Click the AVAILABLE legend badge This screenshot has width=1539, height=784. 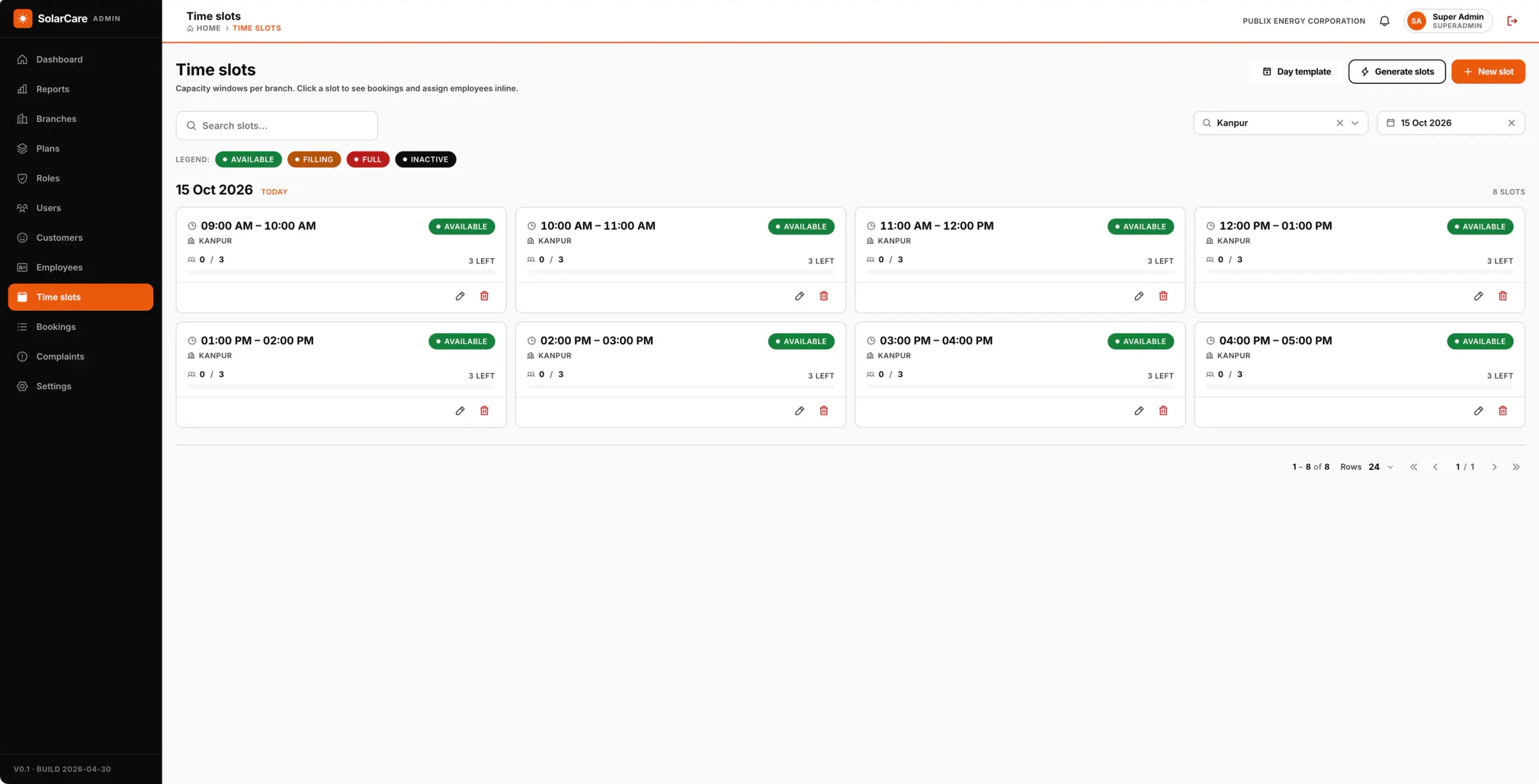point(248,160)
